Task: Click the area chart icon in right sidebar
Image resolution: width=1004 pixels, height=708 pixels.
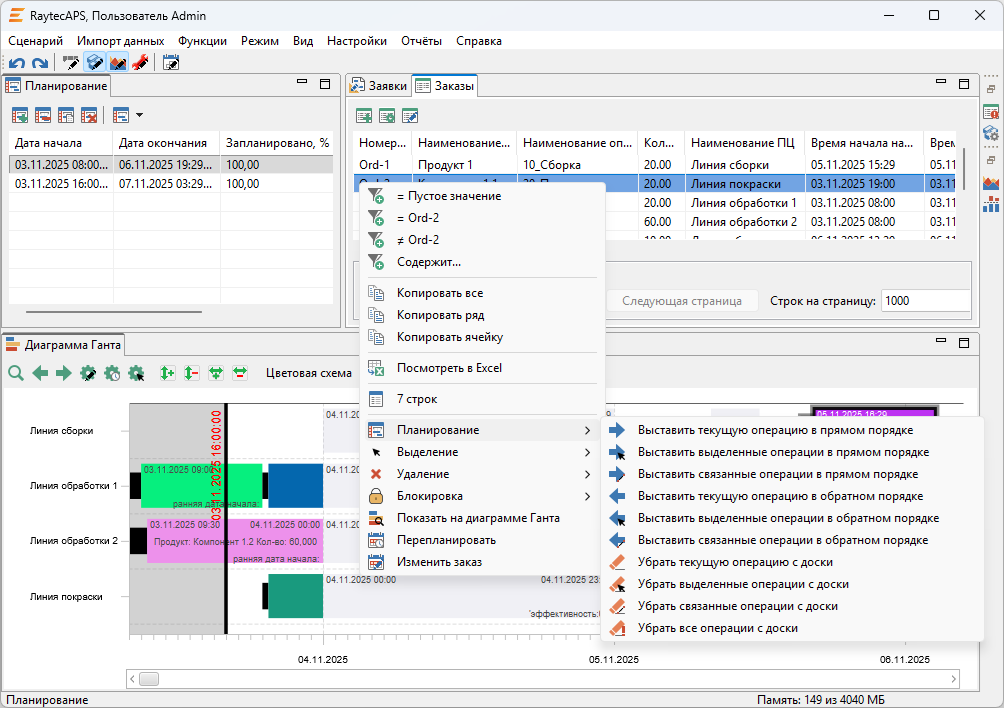Action: click(x=991, y=183)
